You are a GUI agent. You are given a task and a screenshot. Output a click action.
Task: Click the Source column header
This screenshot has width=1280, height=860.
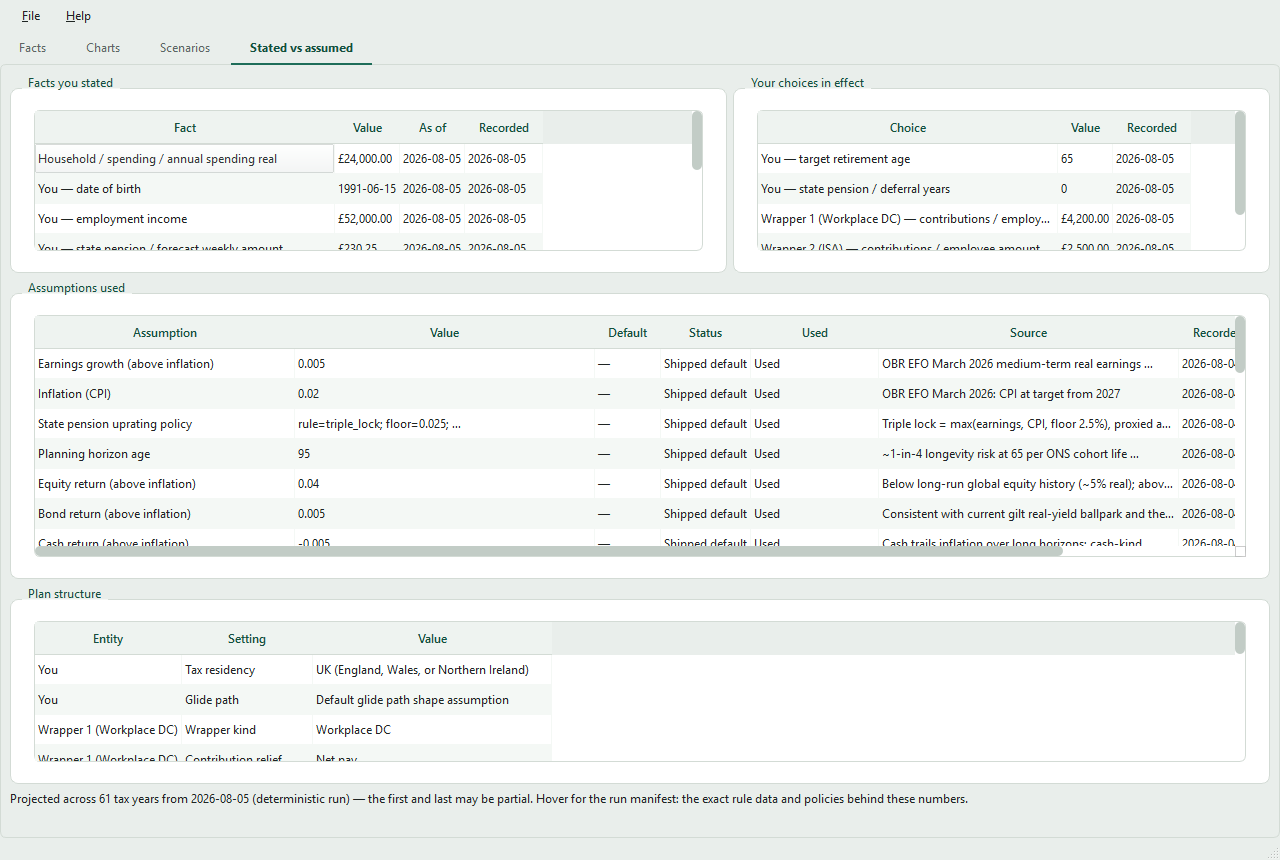[1028, 333]
